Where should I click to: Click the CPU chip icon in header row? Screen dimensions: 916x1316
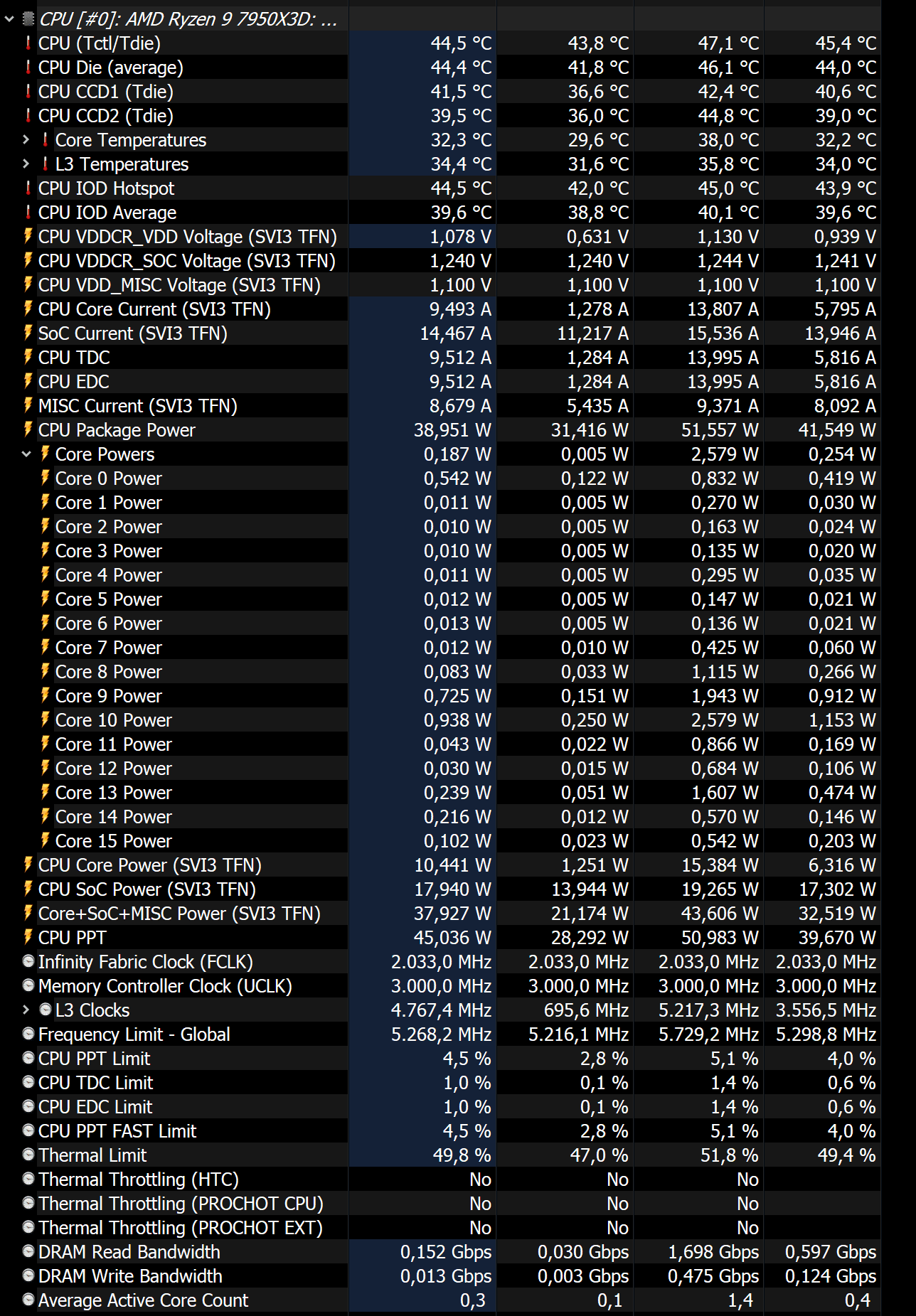point(28,19)
